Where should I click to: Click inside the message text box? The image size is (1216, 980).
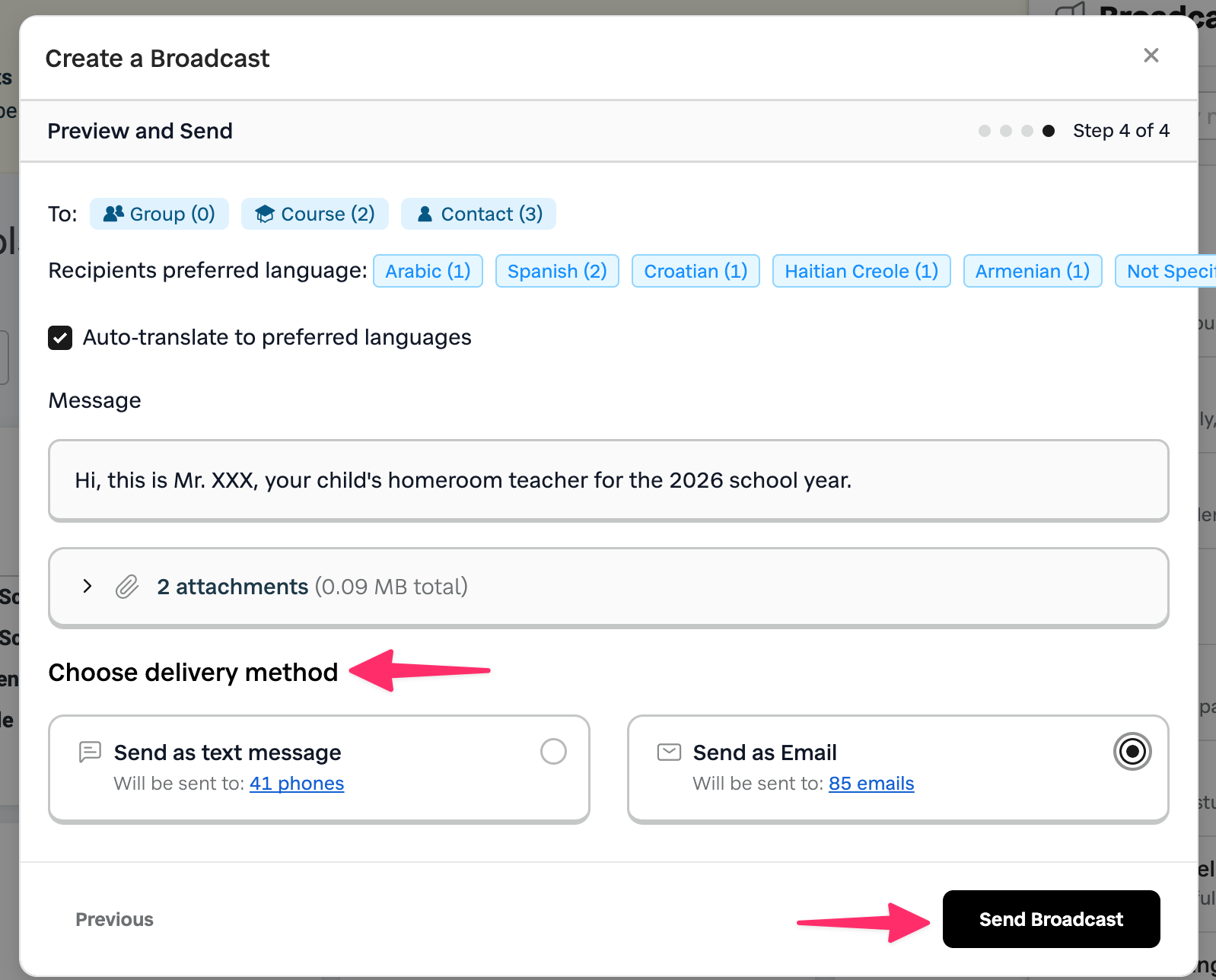point(608,480)
